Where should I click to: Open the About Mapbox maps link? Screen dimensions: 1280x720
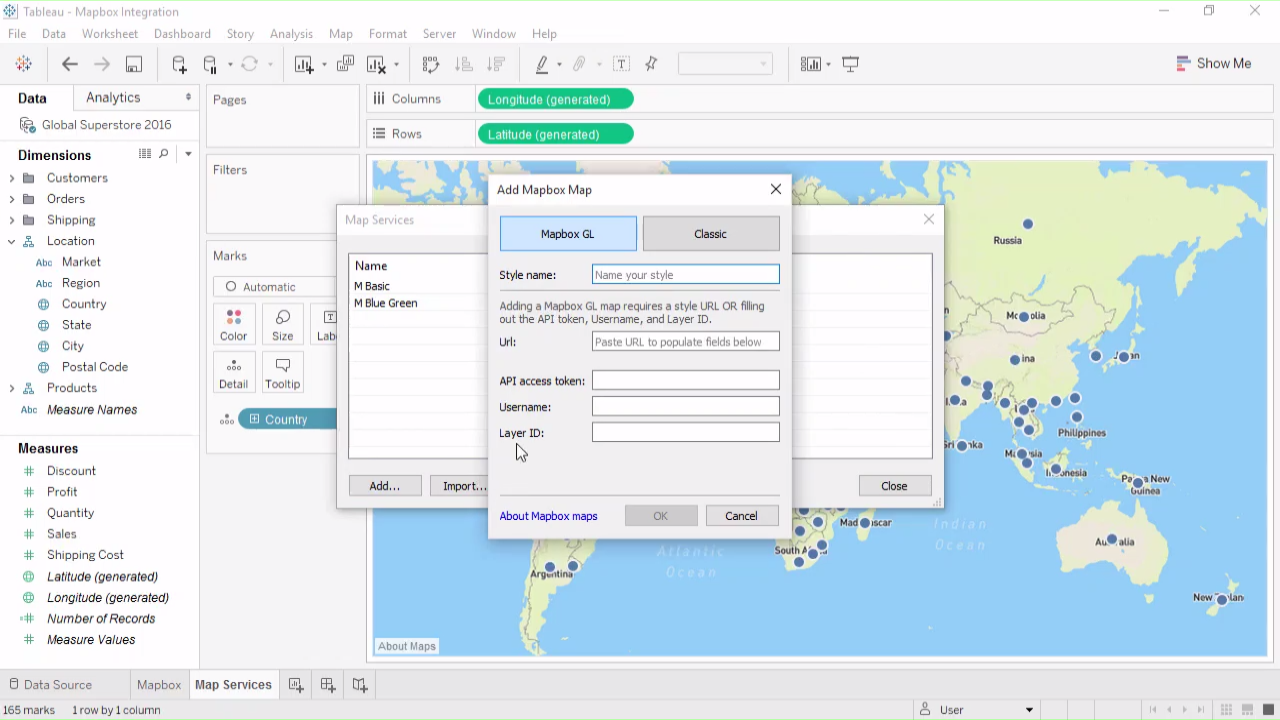[x=548, y=516]
